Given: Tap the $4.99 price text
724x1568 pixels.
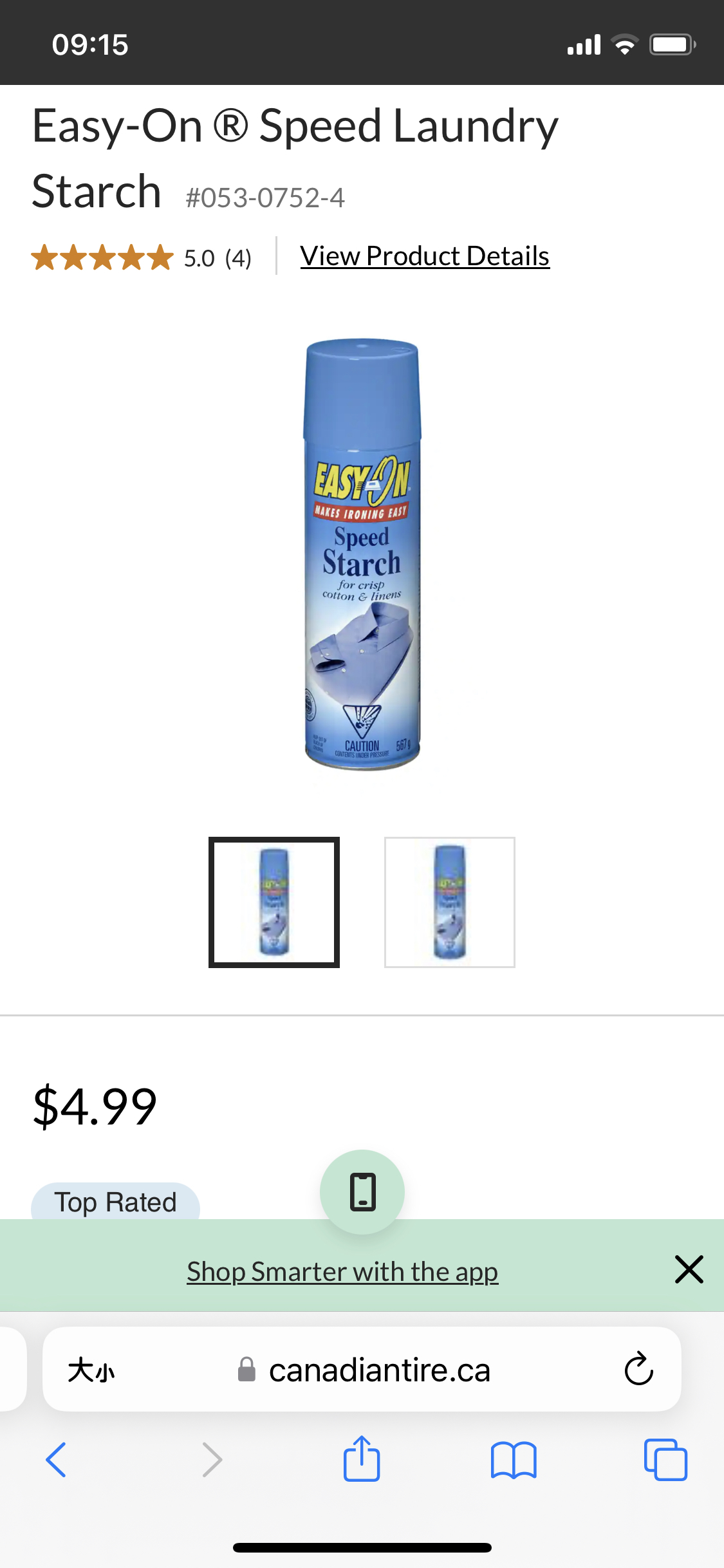Looking at the screenshot, I should (x=95, y=1106).
